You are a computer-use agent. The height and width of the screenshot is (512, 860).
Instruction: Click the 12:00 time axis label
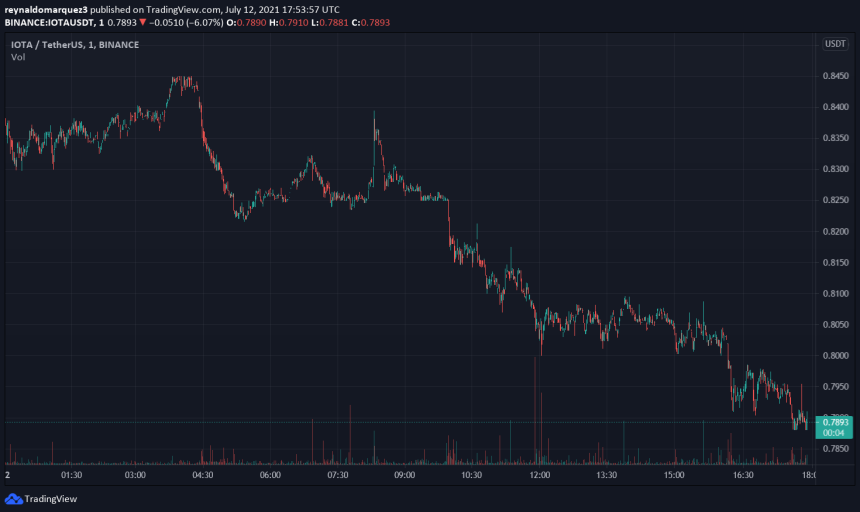click(x=539, y=475)
